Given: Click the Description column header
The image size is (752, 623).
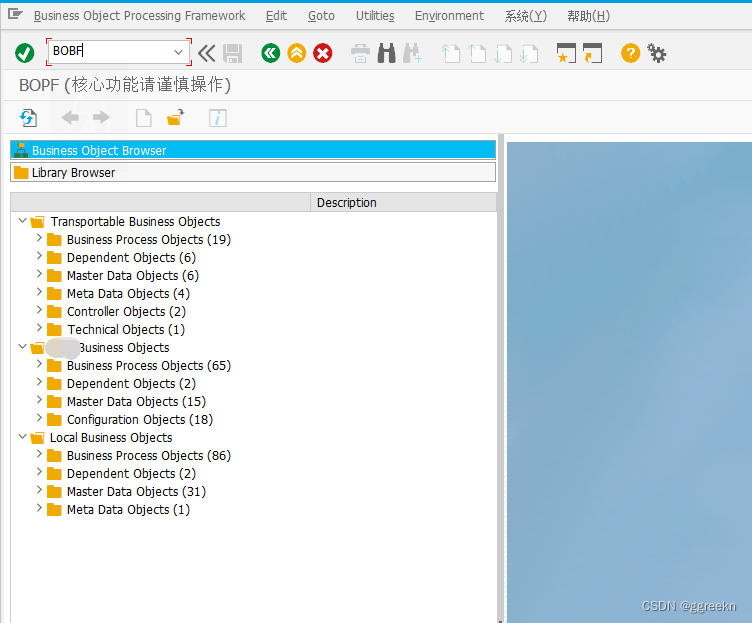Looking at the screenshot, I should pyautogui.click(x=403, y=202).
